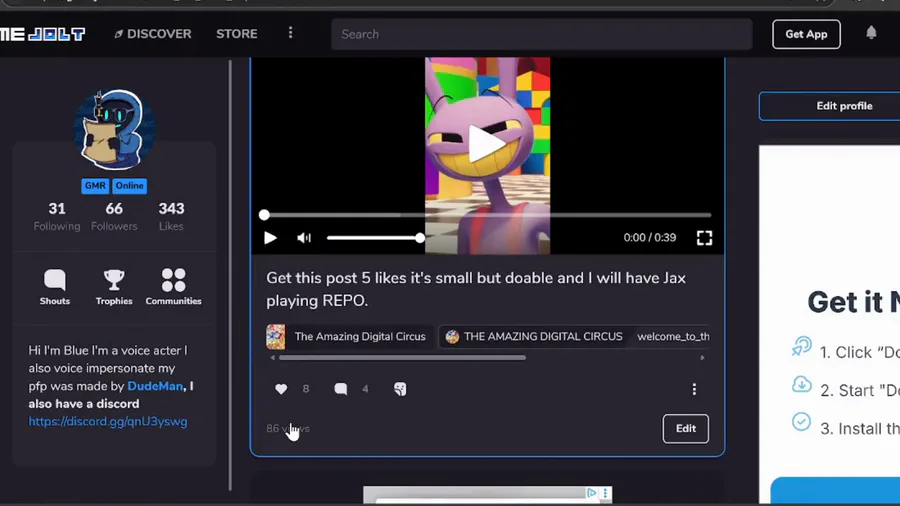
Task: Click the 8 likes count
Action: click(x=306, y=389)
